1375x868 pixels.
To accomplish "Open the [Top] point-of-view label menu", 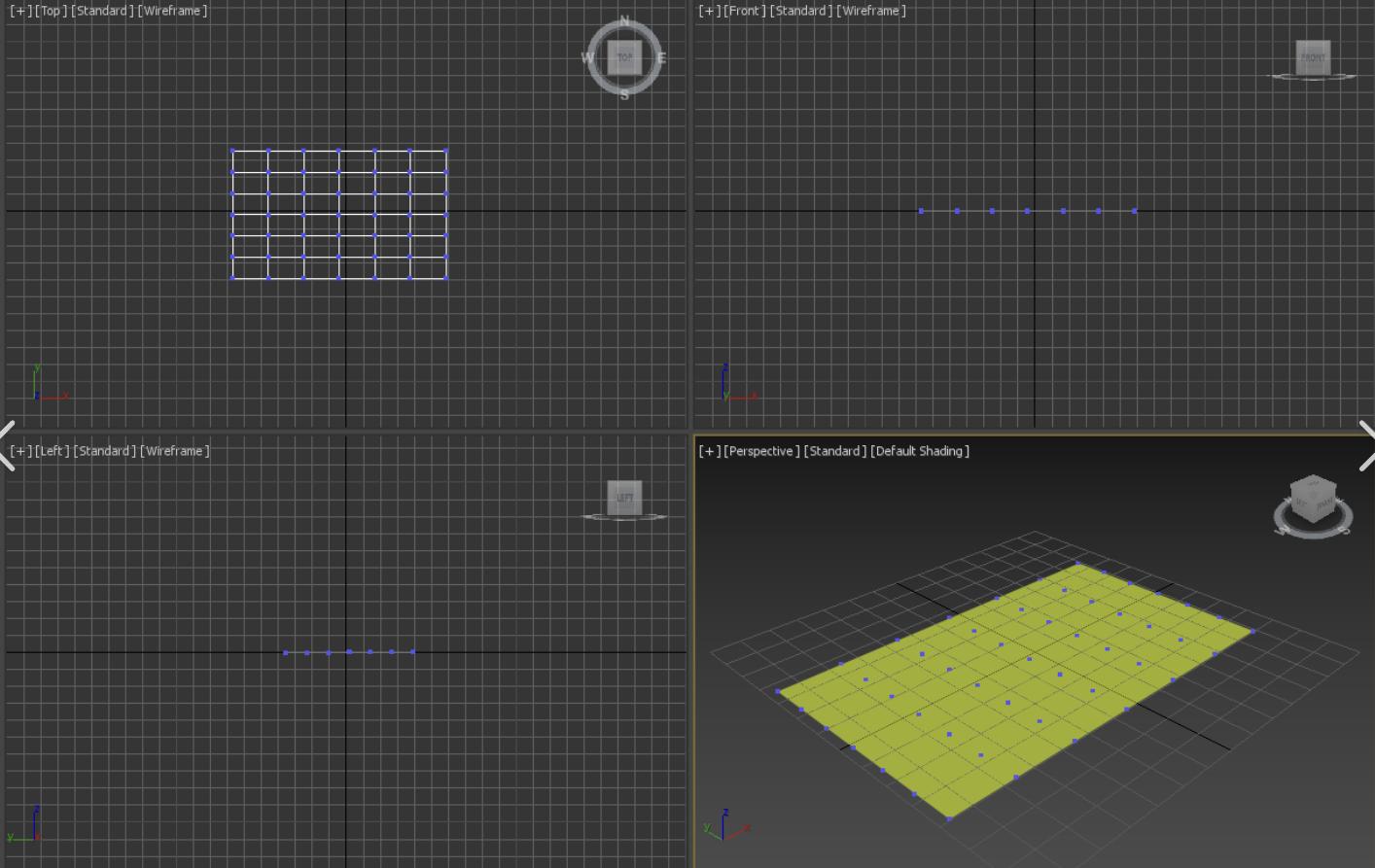I will click(x=51, y=11).
